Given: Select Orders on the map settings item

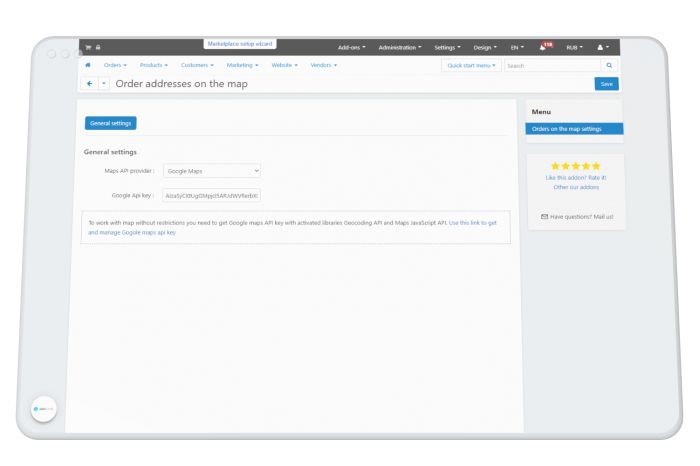Looking at the screenshot, I should (574, 129).
